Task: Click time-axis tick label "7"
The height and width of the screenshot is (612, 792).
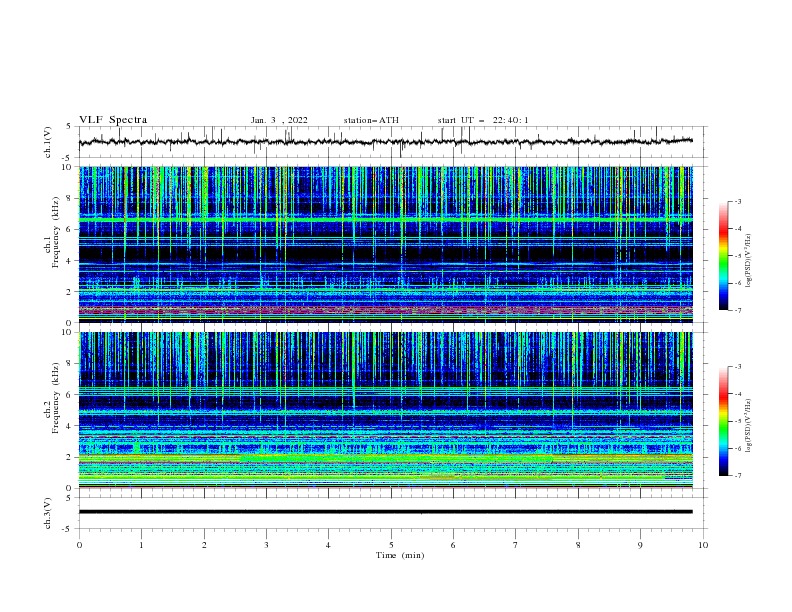Action: (516, 545)
